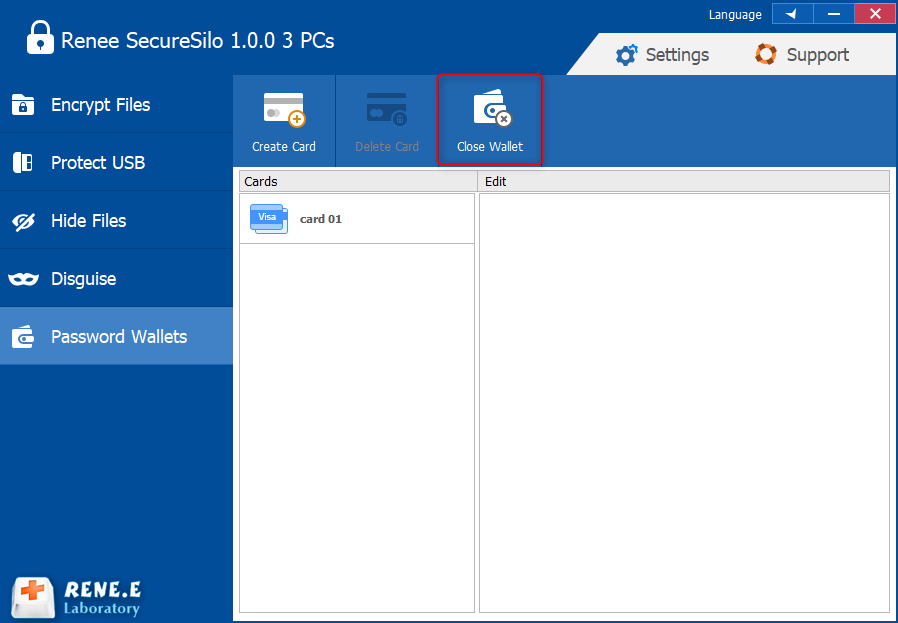Open the Disguise mask section
This screenshot has width=898, height=623.
click(116, 279)
